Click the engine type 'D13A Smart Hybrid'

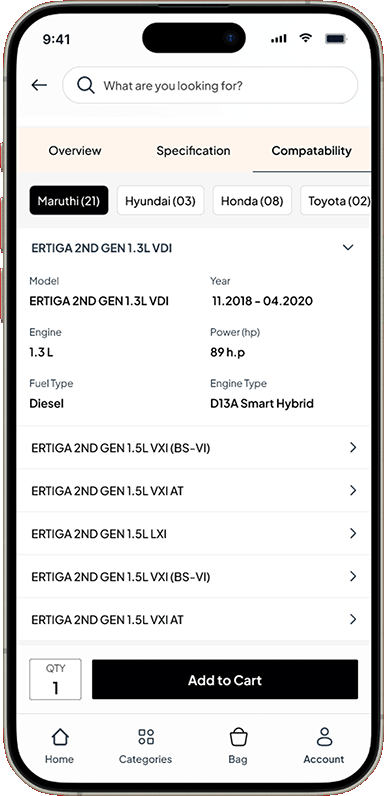(262, 404)
